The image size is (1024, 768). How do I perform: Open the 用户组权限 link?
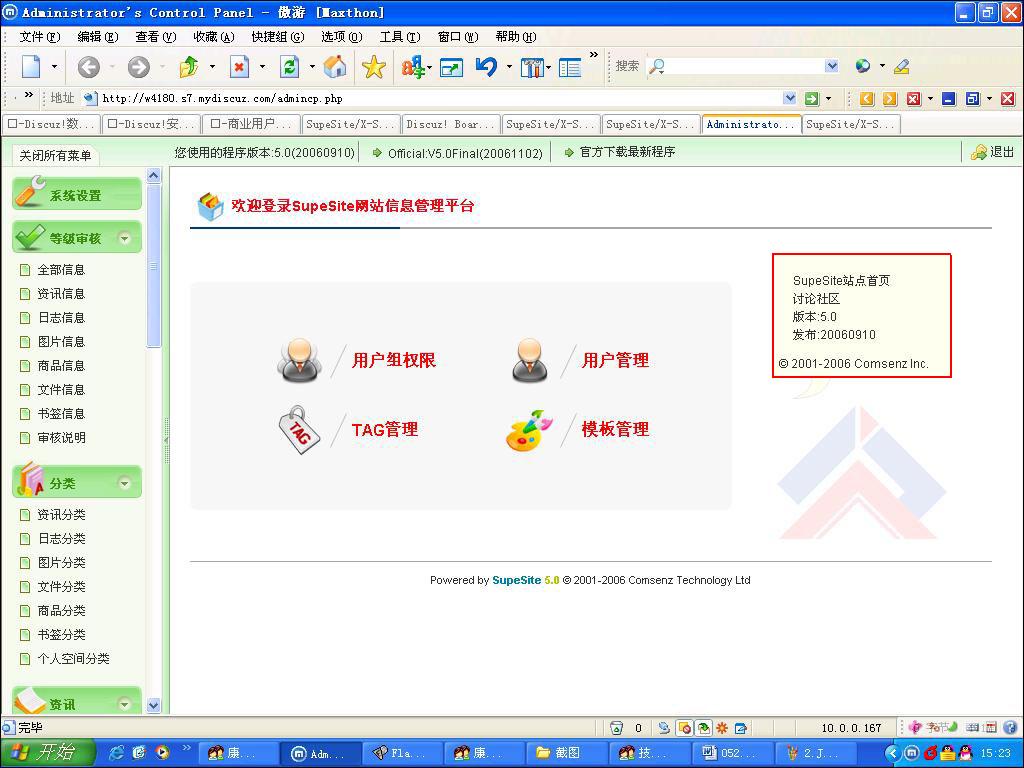394,360
